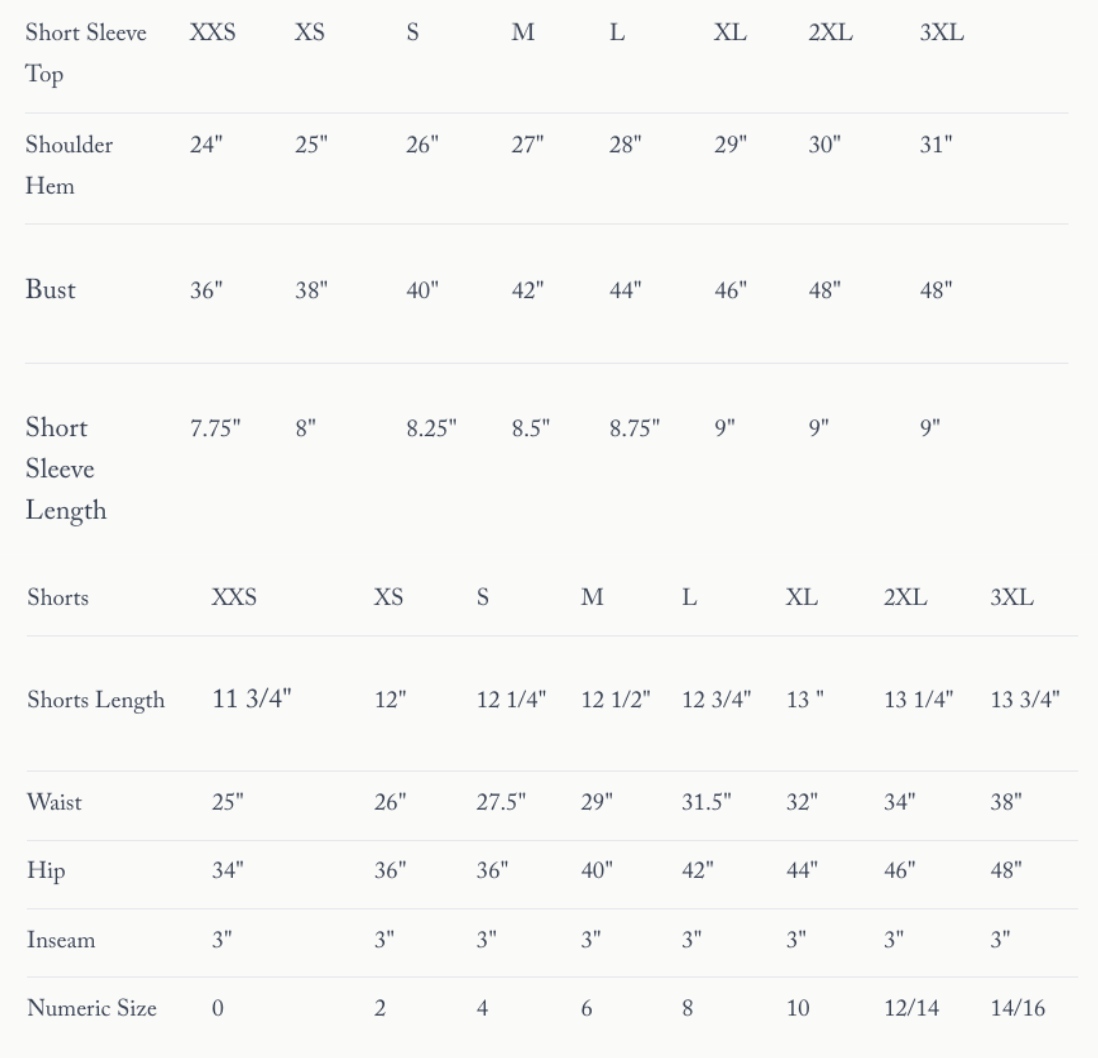Click the 27.5" waist measurement
Image resolution: width=1098 pixels, height=1058 pixels.
pos(500,803)
